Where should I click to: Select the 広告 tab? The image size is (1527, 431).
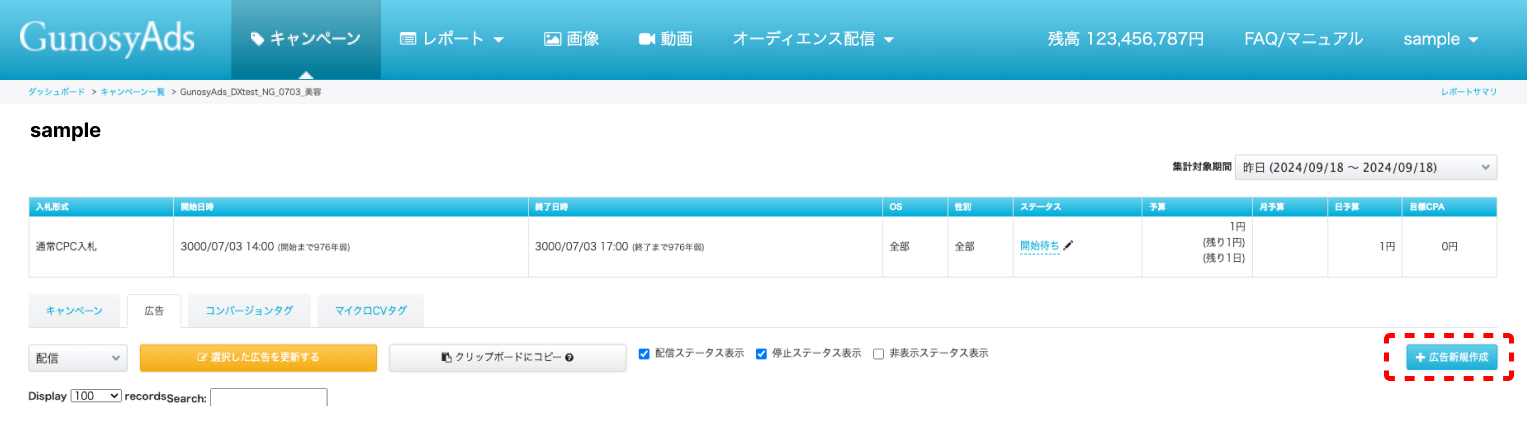click(154, 311)
